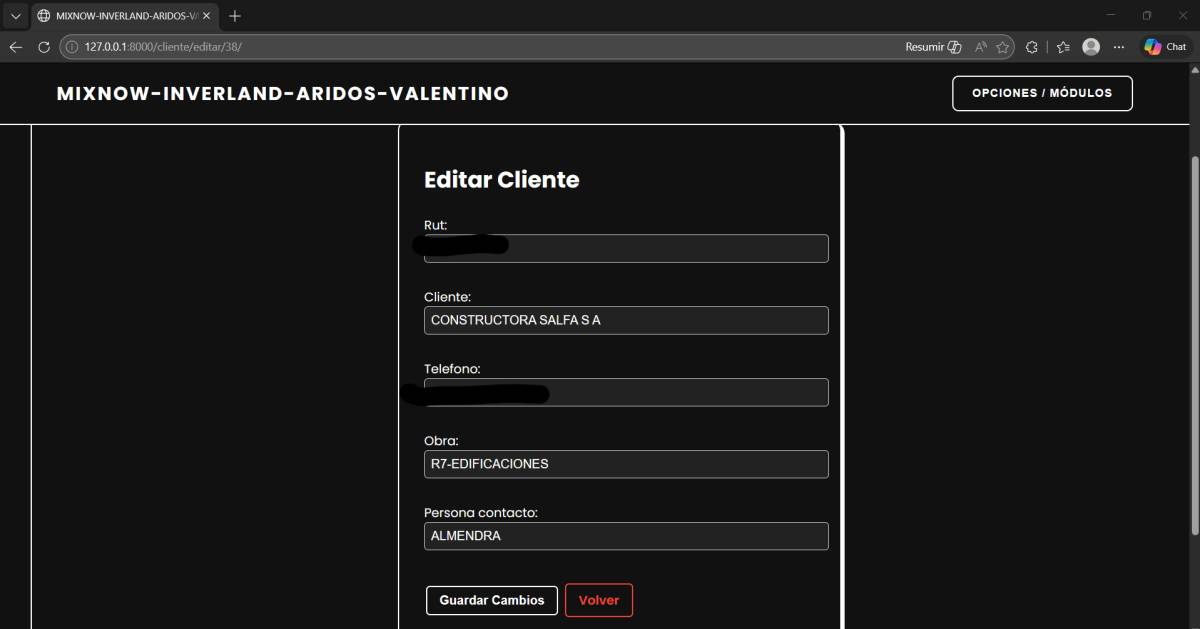Click the MIXNOW-INVERLAND-ARIDOS-VALENTINO site title
The height and width of the screenshot is (629, 1200).
click(x=283, y=94)
